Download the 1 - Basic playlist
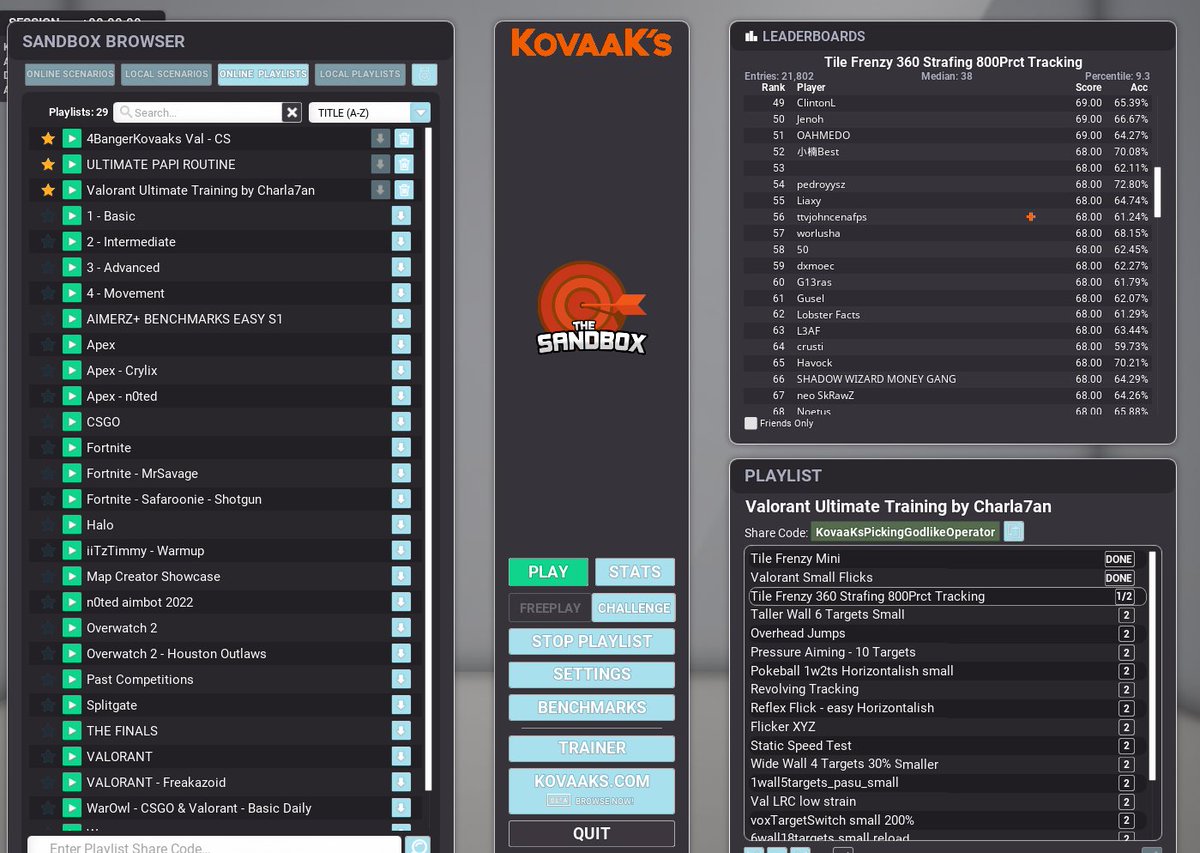This screenshot has height=853, width=1200. tap(401, 216)
